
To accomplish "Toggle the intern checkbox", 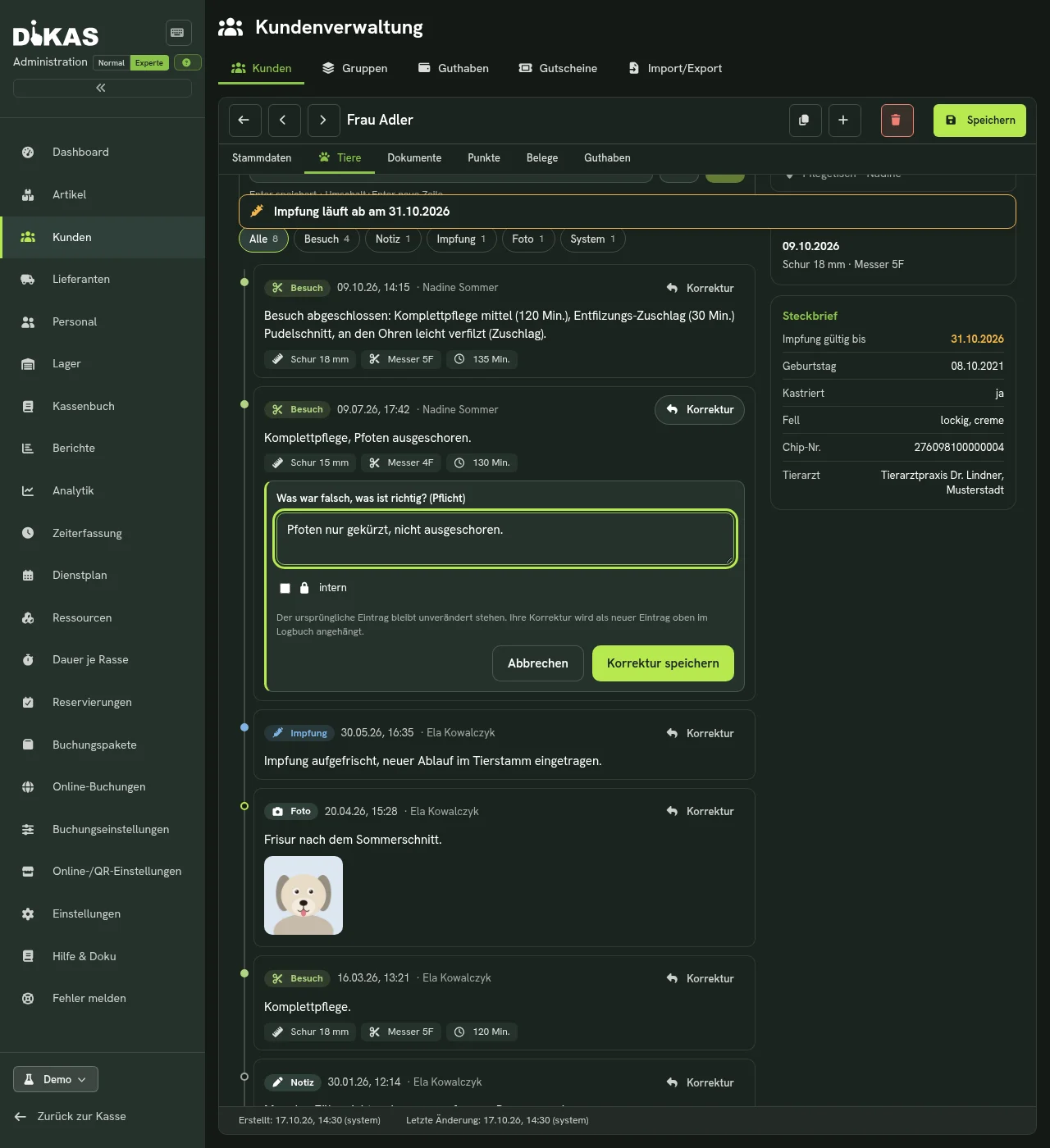I will click(285, 588).
